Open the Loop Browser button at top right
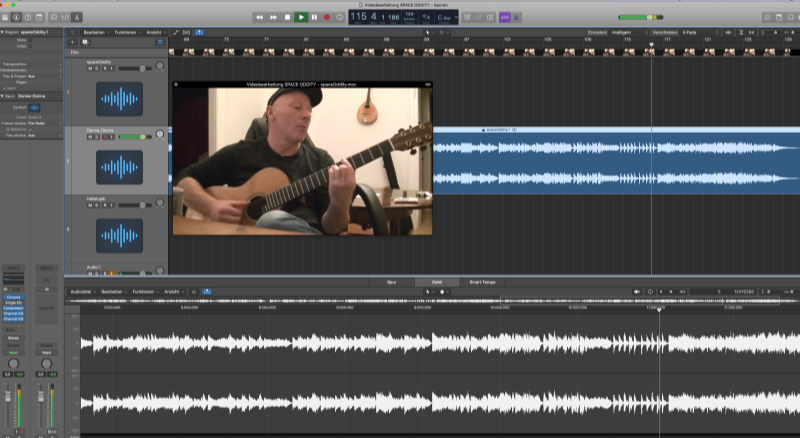Image resolution: width=800 pixels, height=438 pixels. (791, 17)
